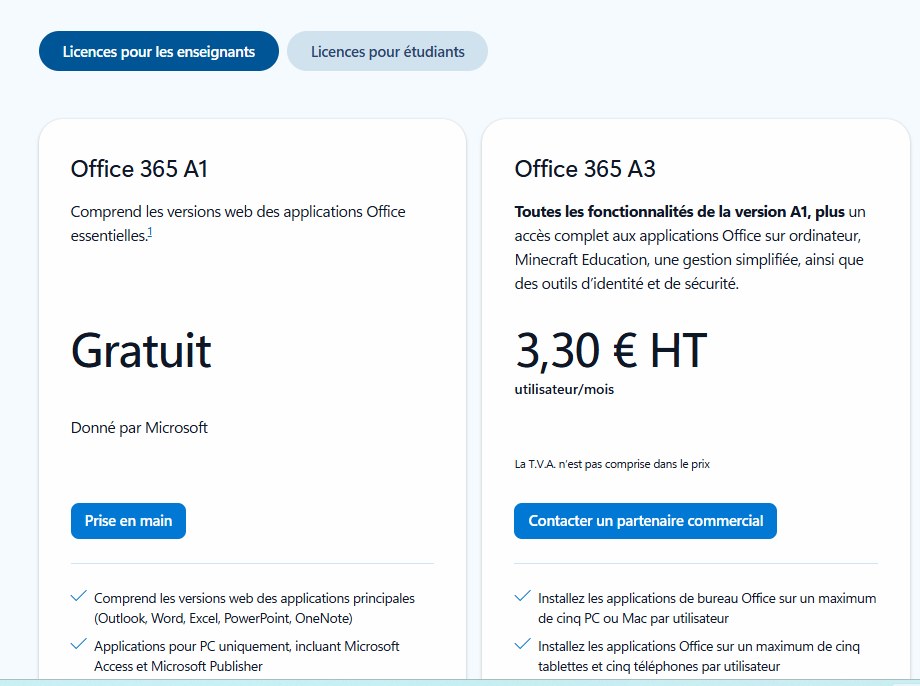Screen dimensions: 920x686
Task: Open footnote 1 link after essentielles
Action: tap(150, 232)
